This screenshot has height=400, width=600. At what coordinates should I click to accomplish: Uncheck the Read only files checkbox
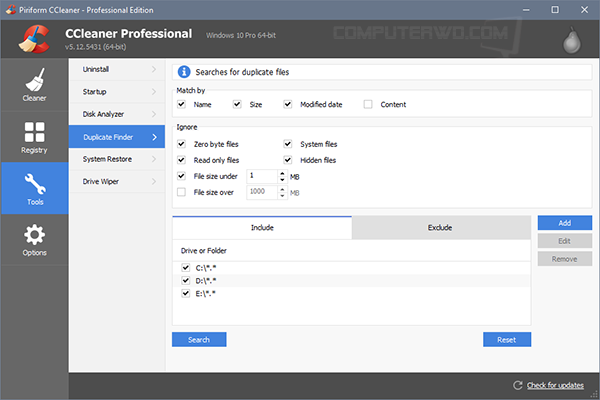(x=181, y=160)
